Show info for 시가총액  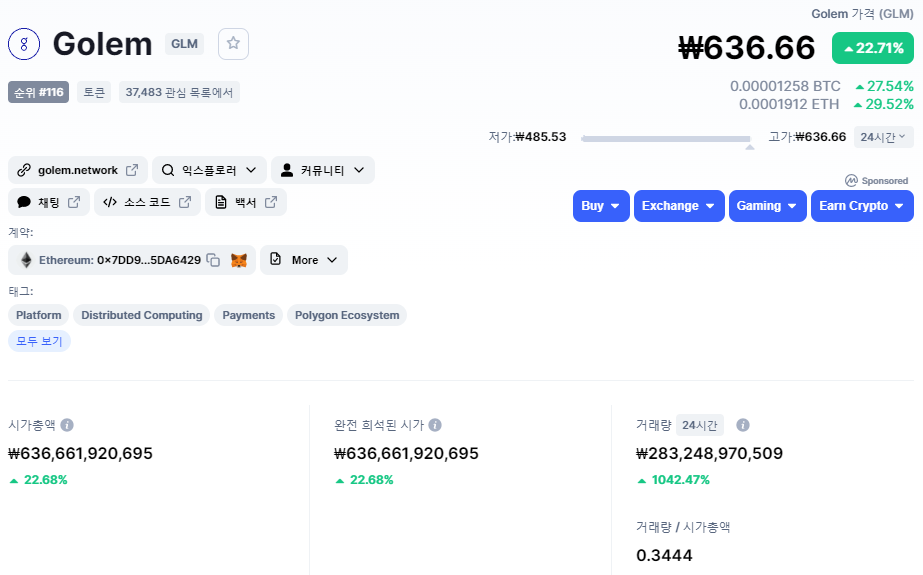[x=67, y=425]
